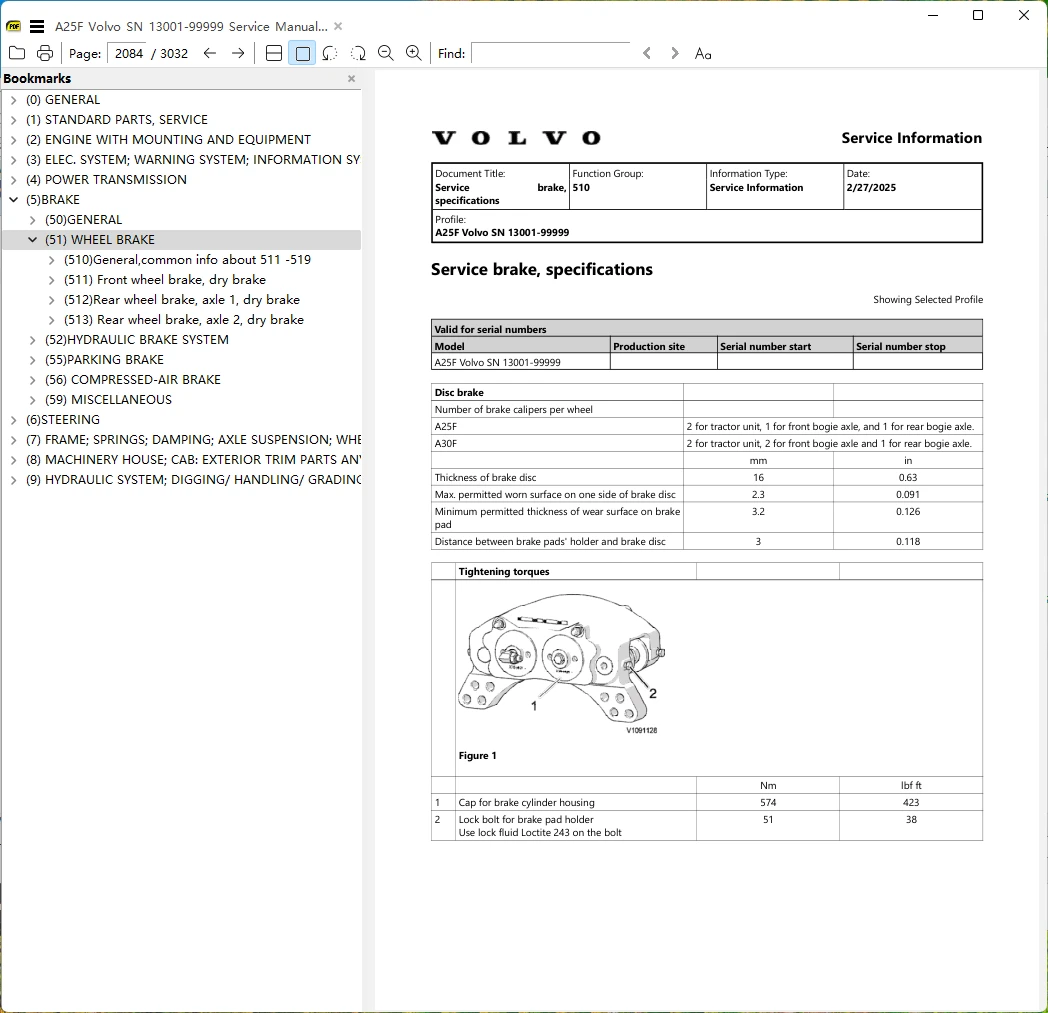Image resolution: width=1048 pixels, height=1013 pixels.
Task: Zoom in on the document
Action: point(414,53)
